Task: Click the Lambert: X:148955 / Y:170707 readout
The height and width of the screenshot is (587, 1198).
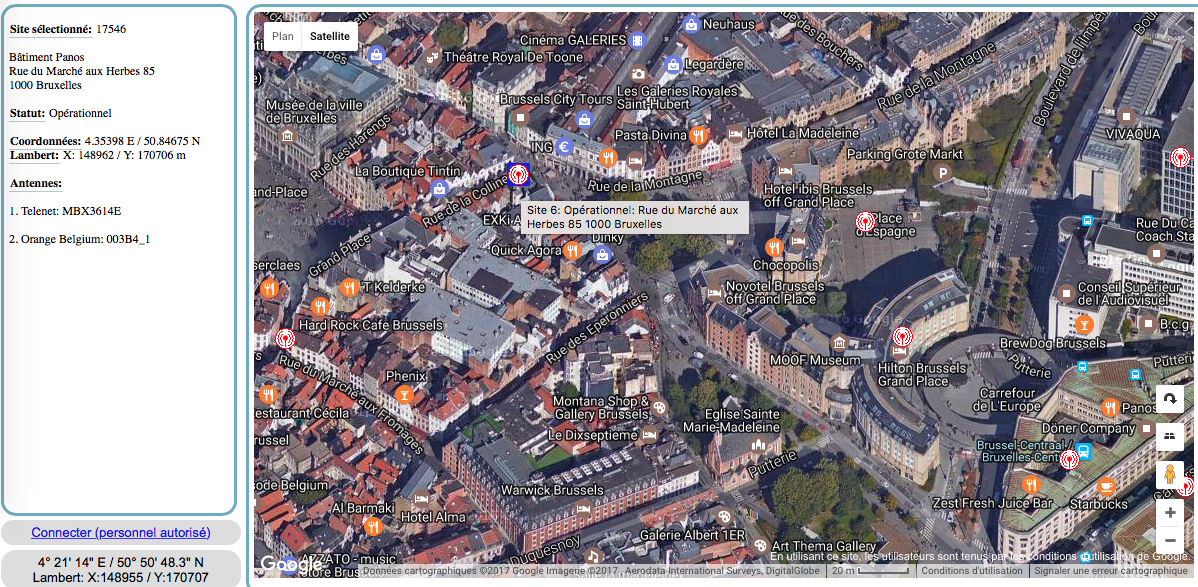Action: click(x=121, y=578)
